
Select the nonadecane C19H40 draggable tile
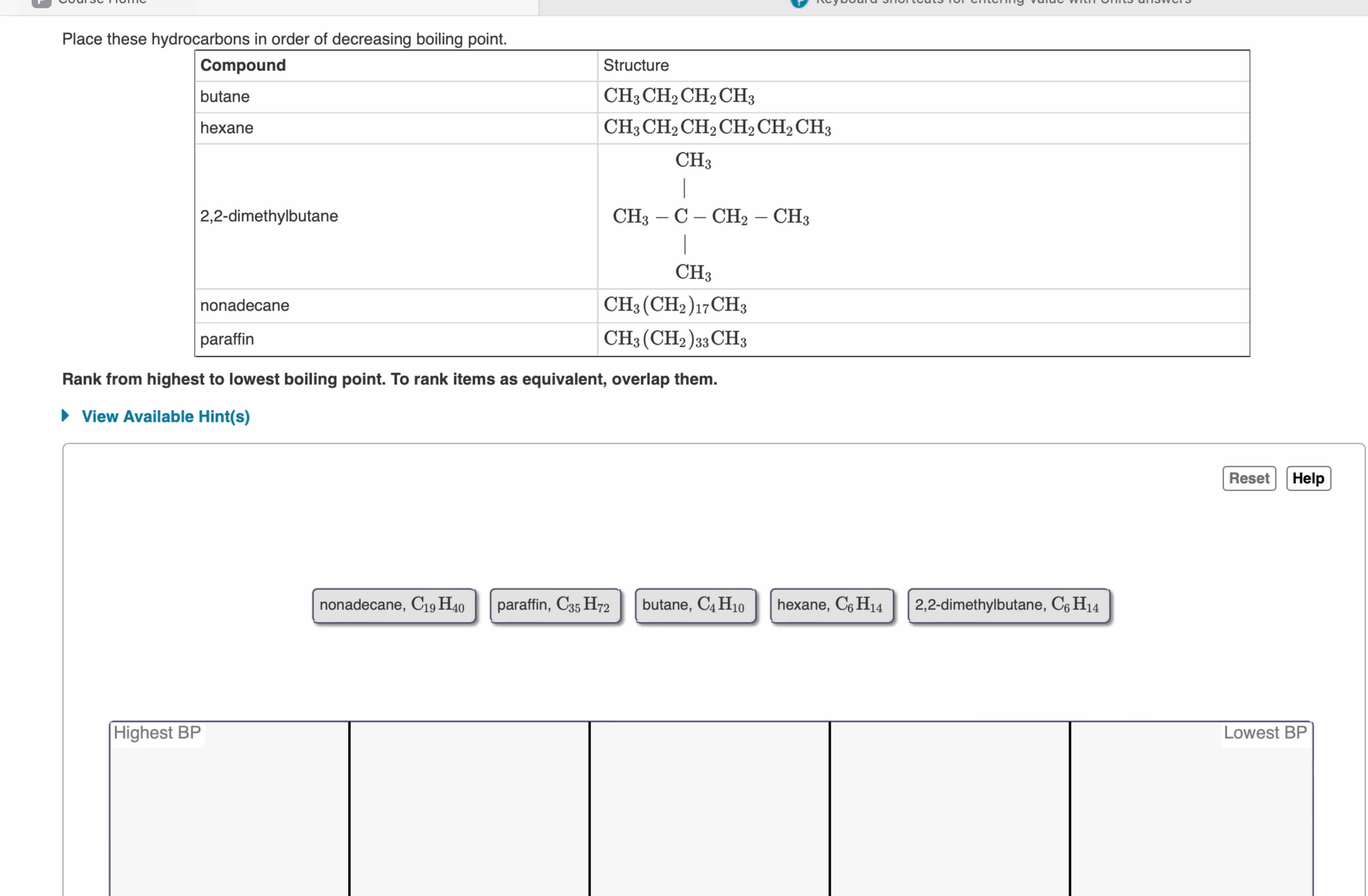pyautogui.click(x=394, y=605)
